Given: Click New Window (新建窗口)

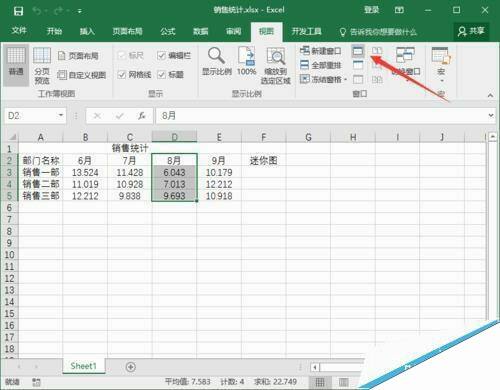Looking at the screenshot, I should coord(320,51).
